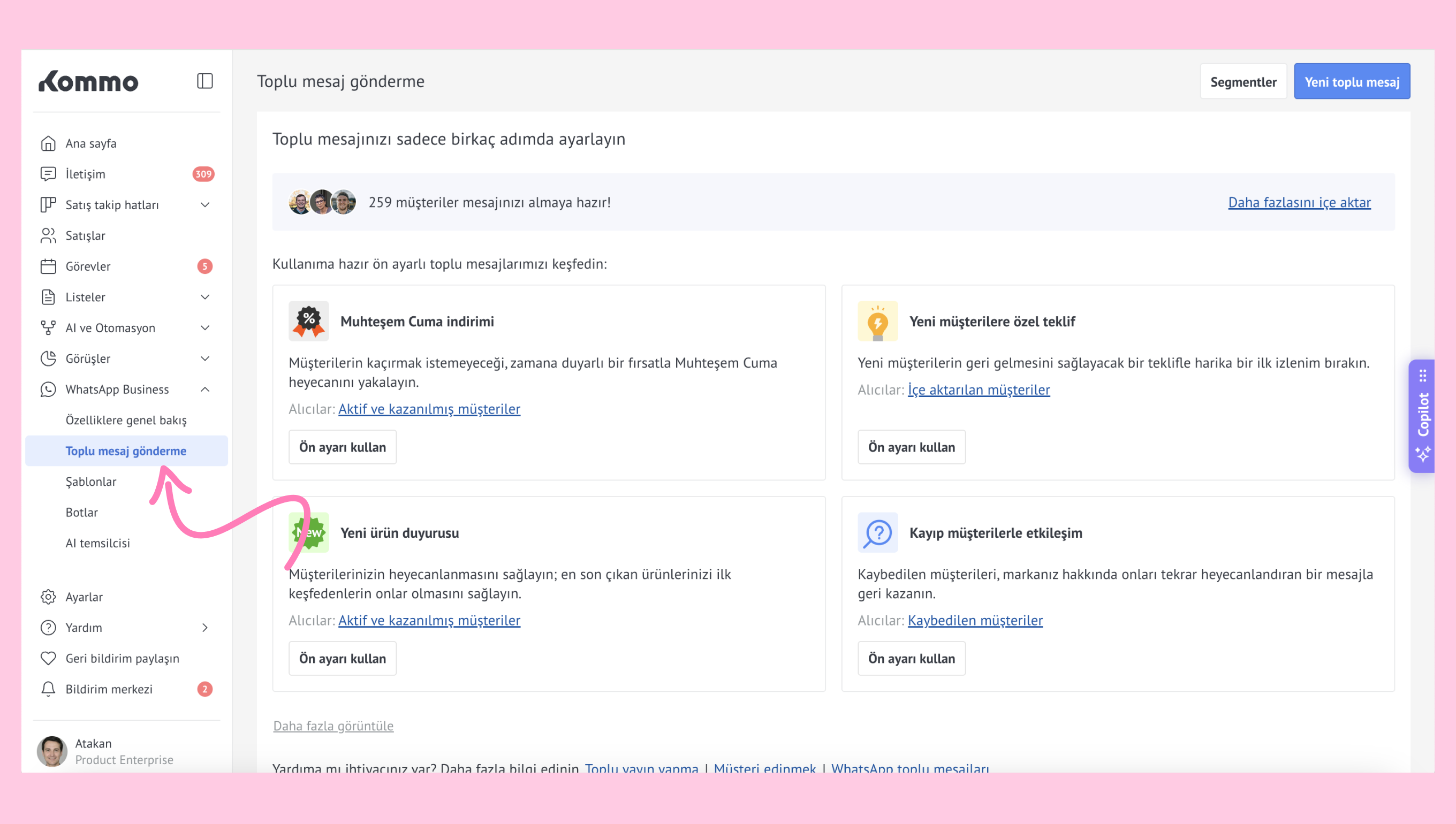This screenshot has height=824, width=1456.
Task: Open Şablonlar submenu item
Action: 91,482
